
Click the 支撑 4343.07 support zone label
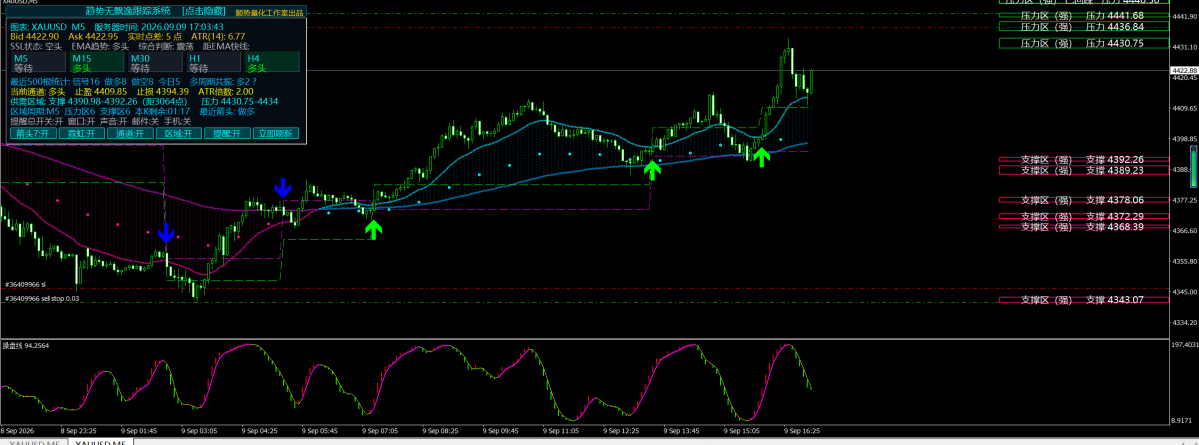[x=1084, y=300]
